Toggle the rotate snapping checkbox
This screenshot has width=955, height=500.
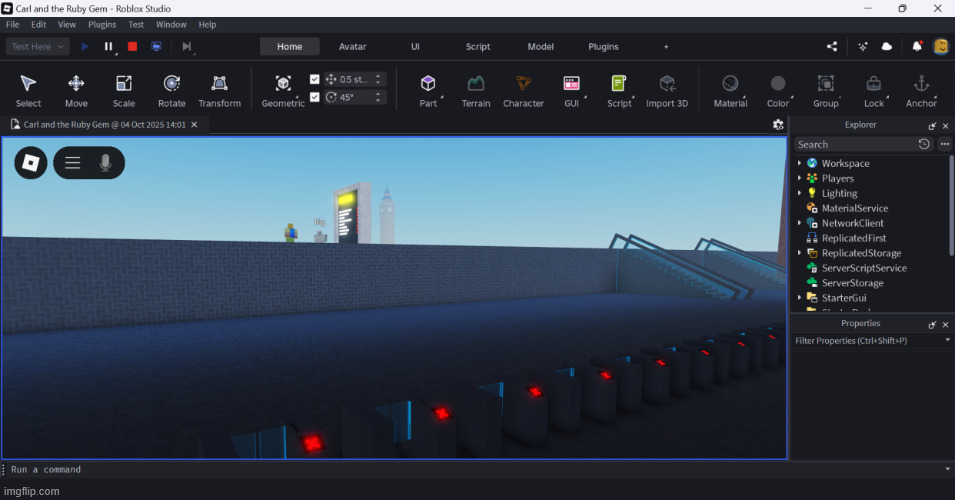[x=314, y=97]
